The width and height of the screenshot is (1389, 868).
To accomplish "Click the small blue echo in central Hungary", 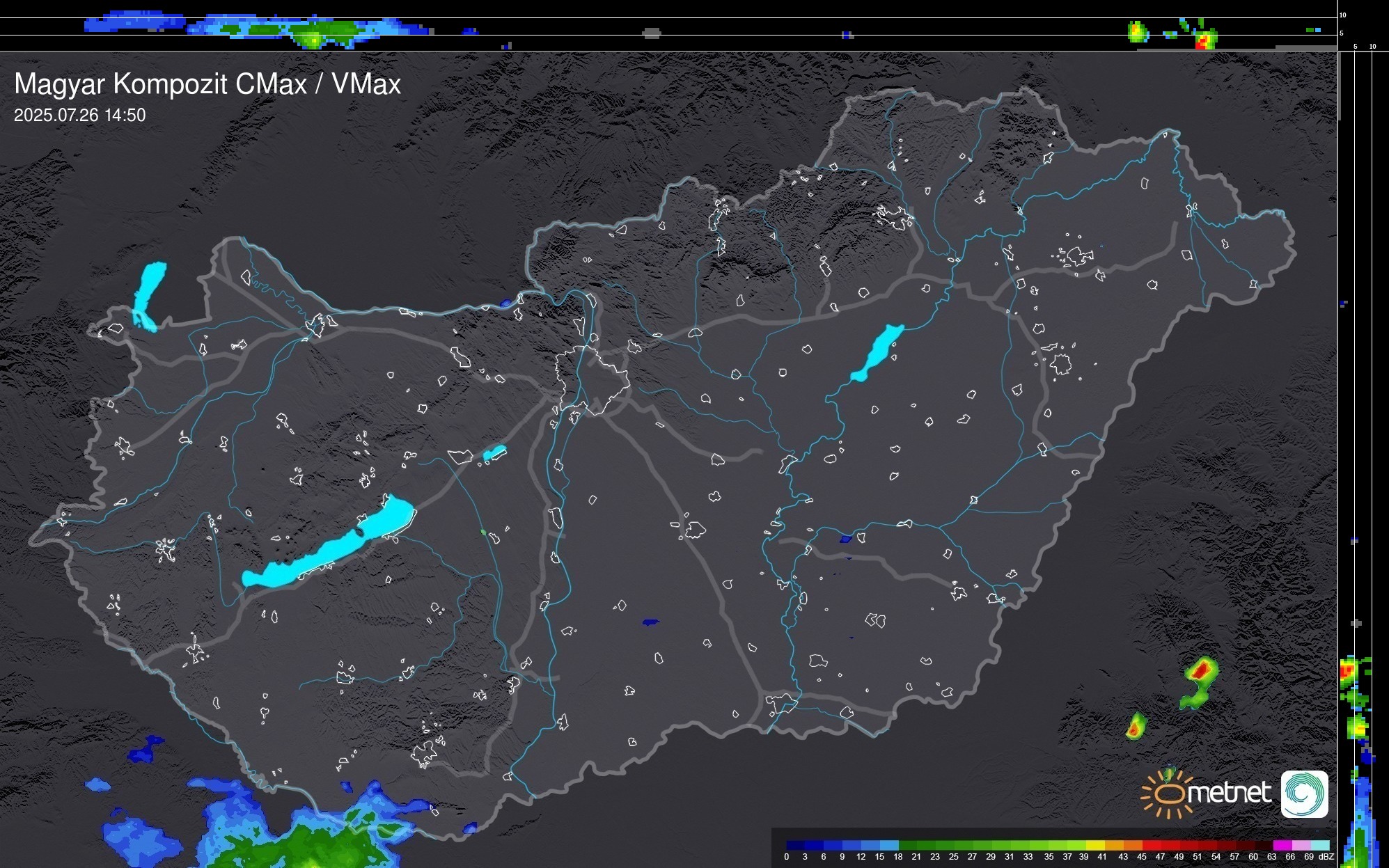I will click(x=650, y=622).
